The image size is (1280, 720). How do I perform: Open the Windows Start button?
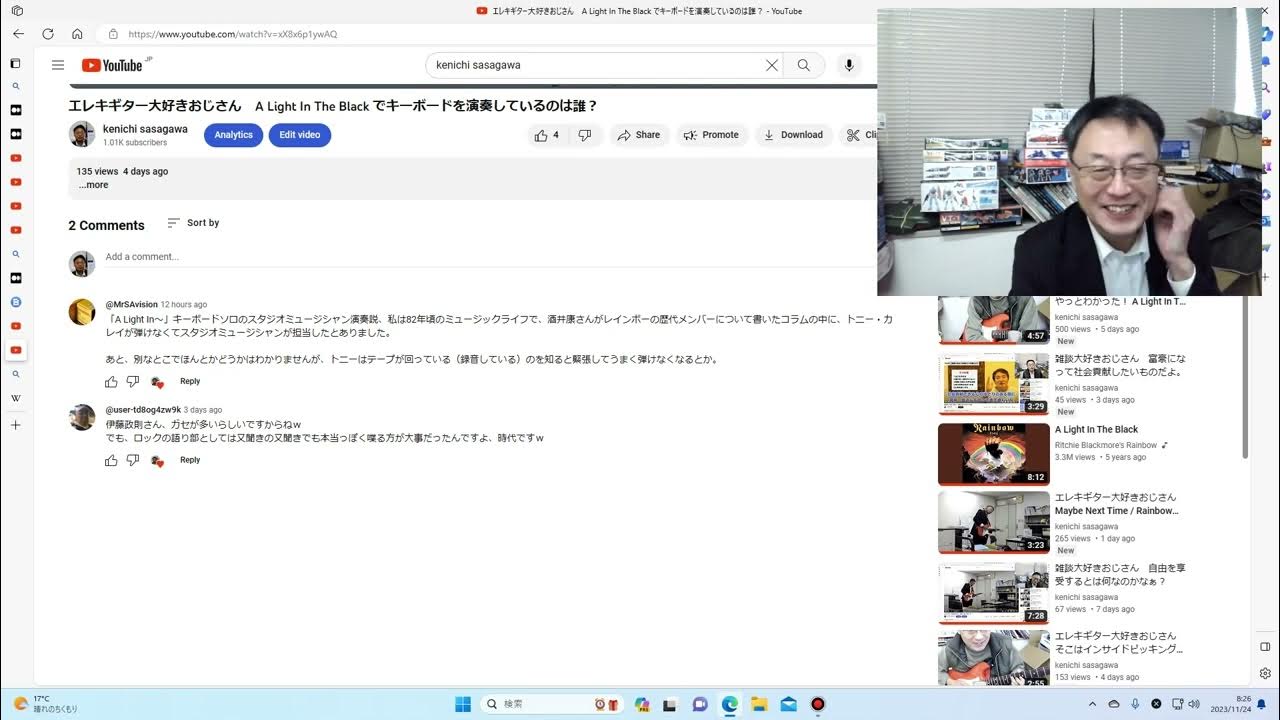(x=463, y=704)
